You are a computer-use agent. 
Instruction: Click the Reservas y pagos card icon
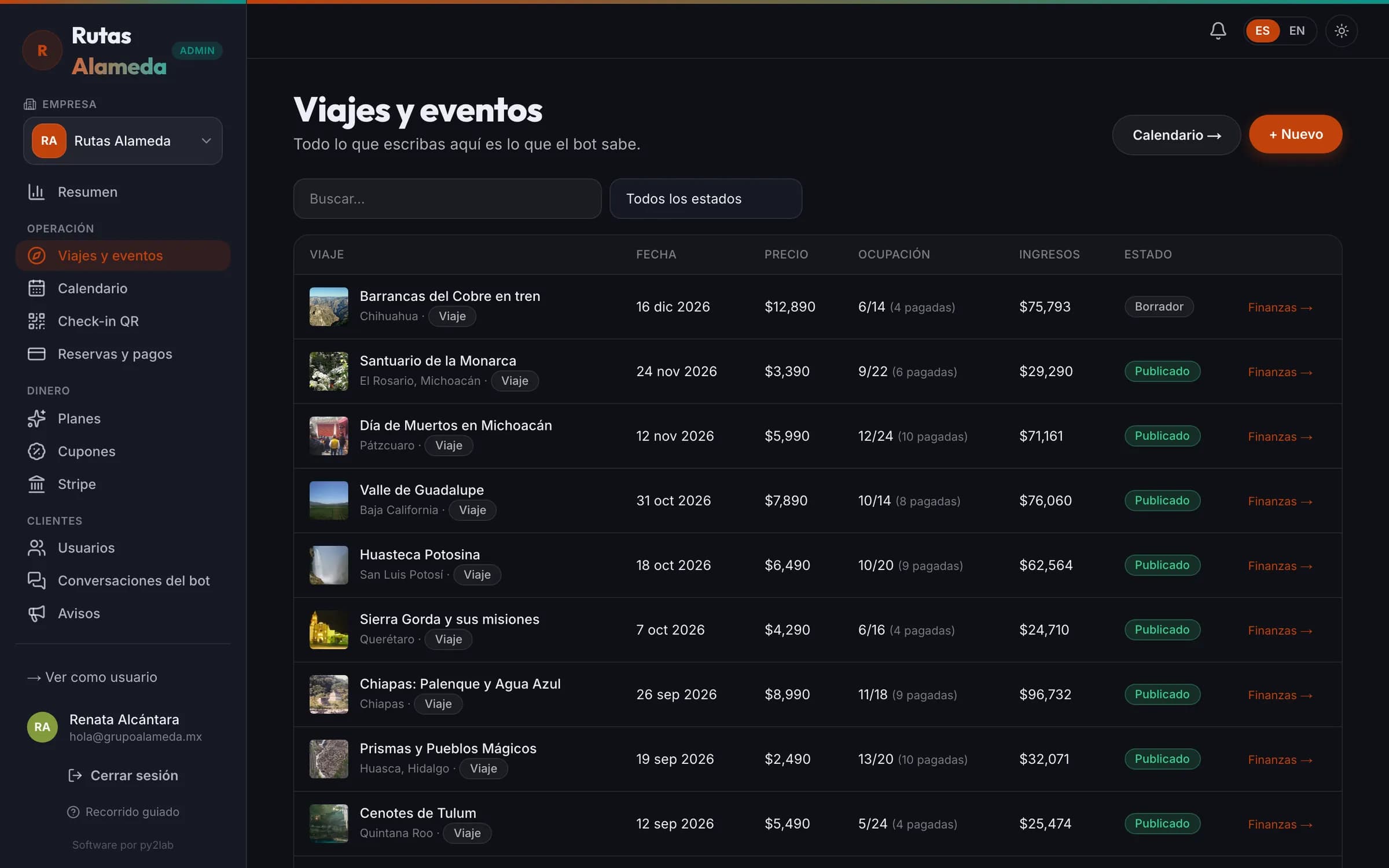[36, 354]
